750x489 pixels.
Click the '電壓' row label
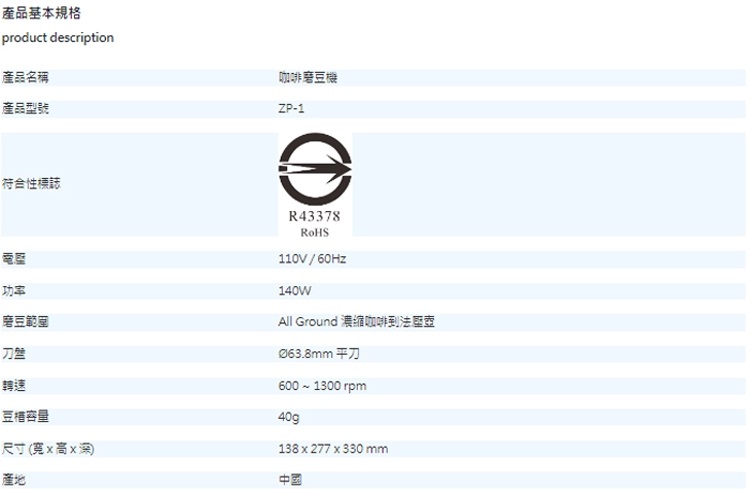pos(13,259)
